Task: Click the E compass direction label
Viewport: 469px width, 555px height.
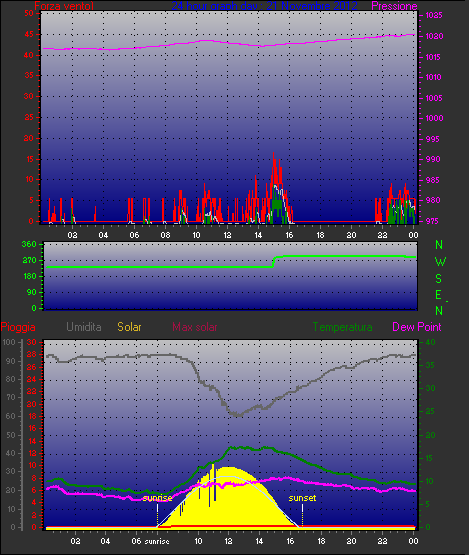Action: pos(439,295)
